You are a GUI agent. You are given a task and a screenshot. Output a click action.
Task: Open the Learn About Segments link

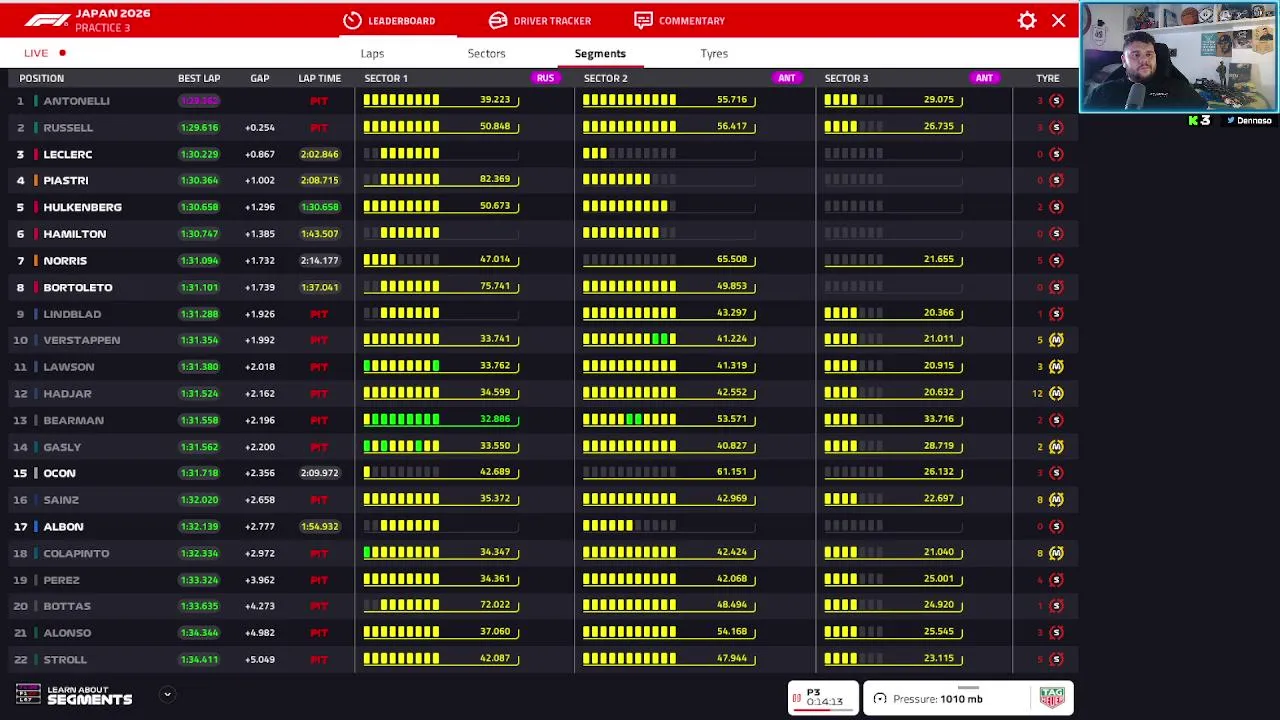click(89, 696)
